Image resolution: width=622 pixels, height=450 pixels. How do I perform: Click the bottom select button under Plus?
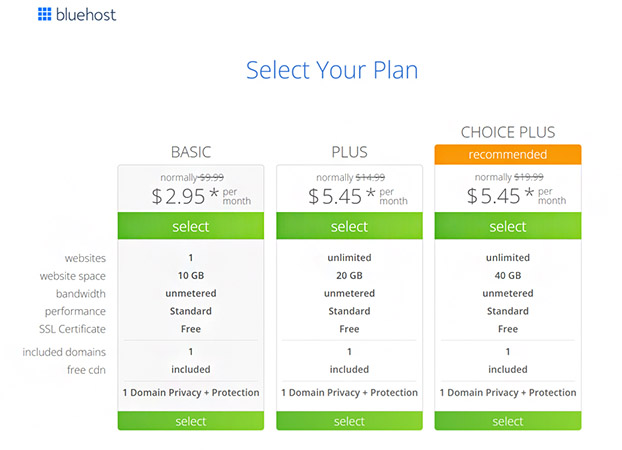pos(349,421)
